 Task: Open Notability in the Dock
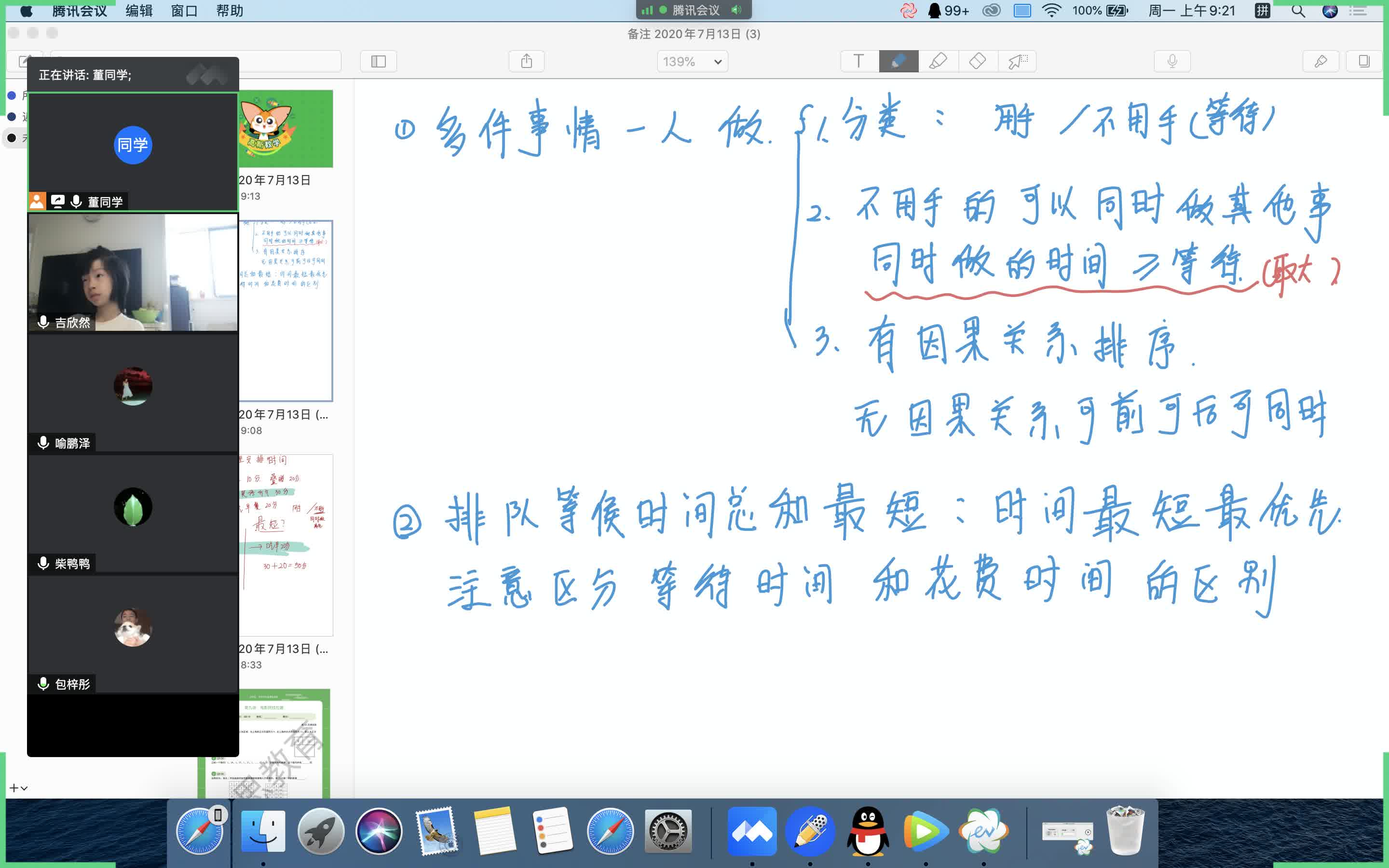tap(810, 831)
